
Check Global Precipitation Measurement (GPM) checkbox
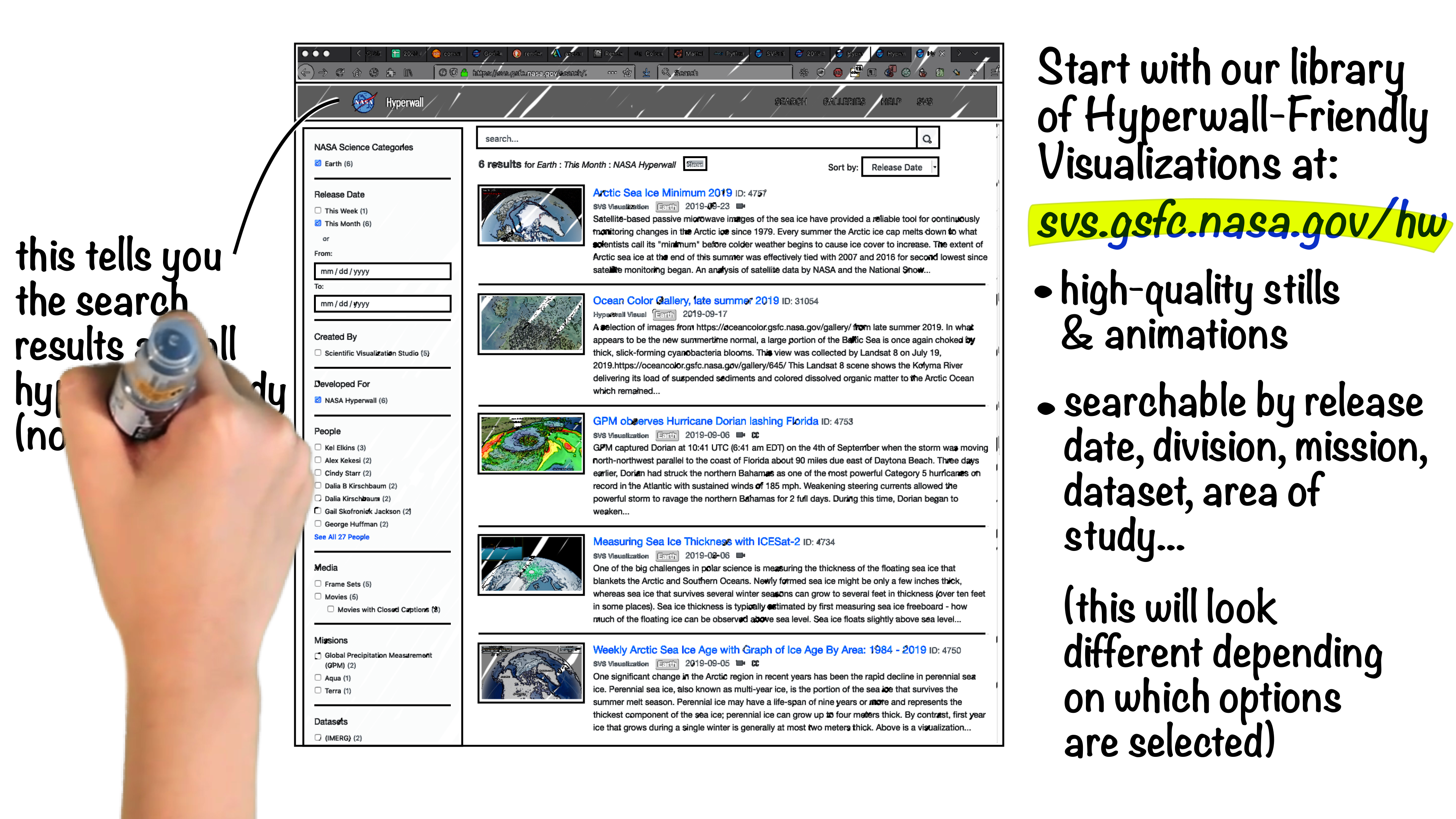318,656
